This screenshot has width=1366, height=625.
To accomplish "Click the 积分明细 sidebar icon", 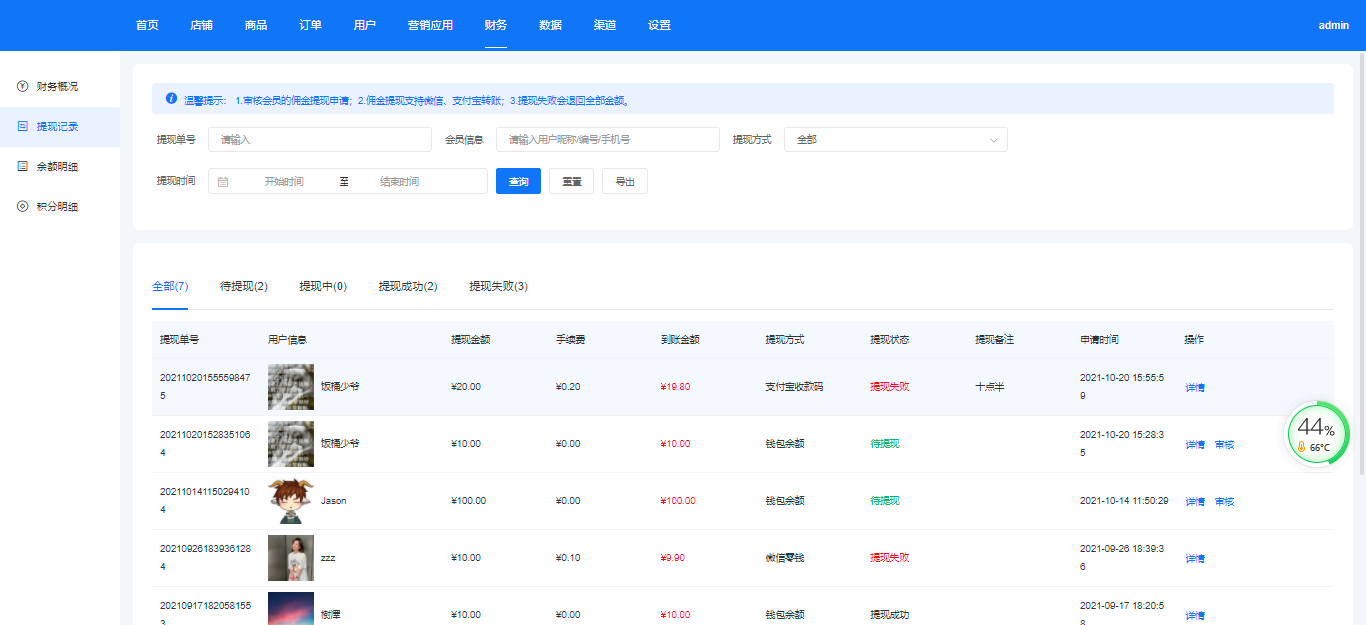I will pos(22,207).
